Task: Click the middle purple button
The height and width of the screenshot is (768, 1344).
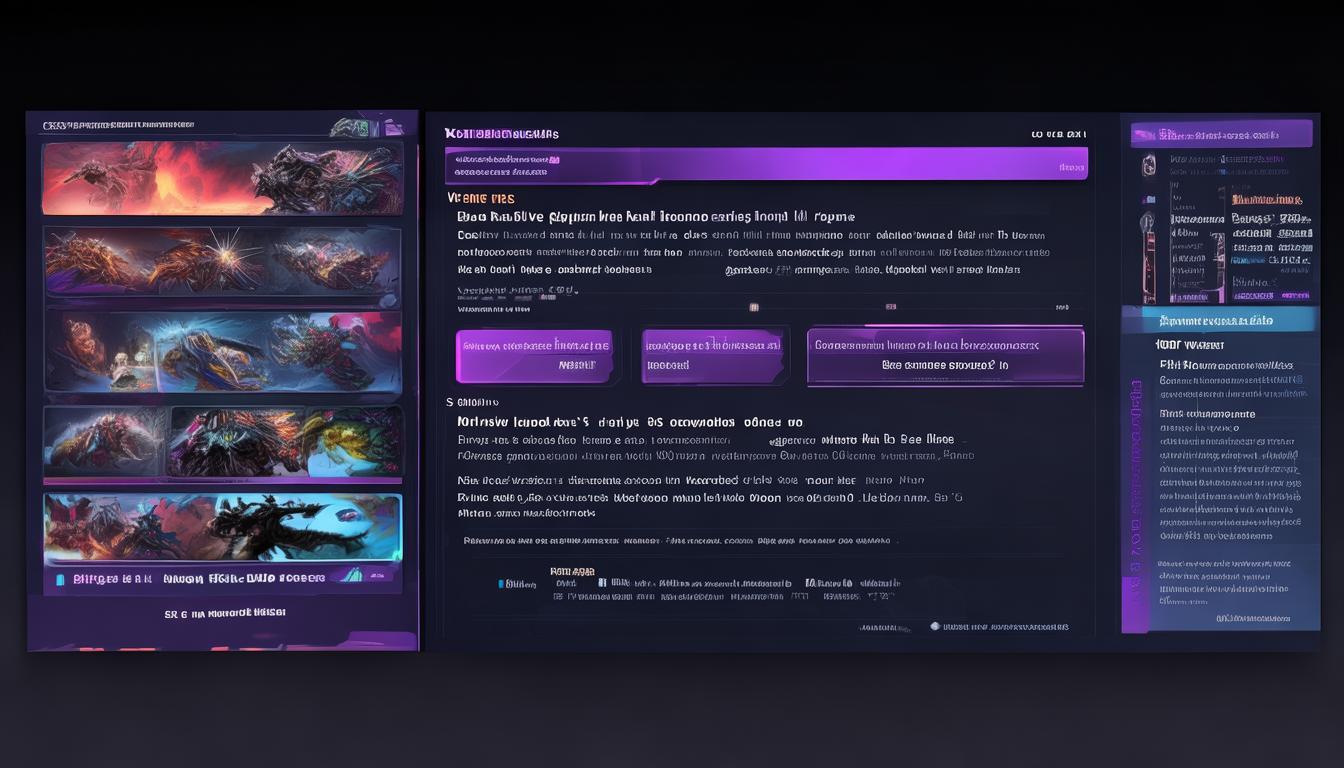Action: [713, 355]
